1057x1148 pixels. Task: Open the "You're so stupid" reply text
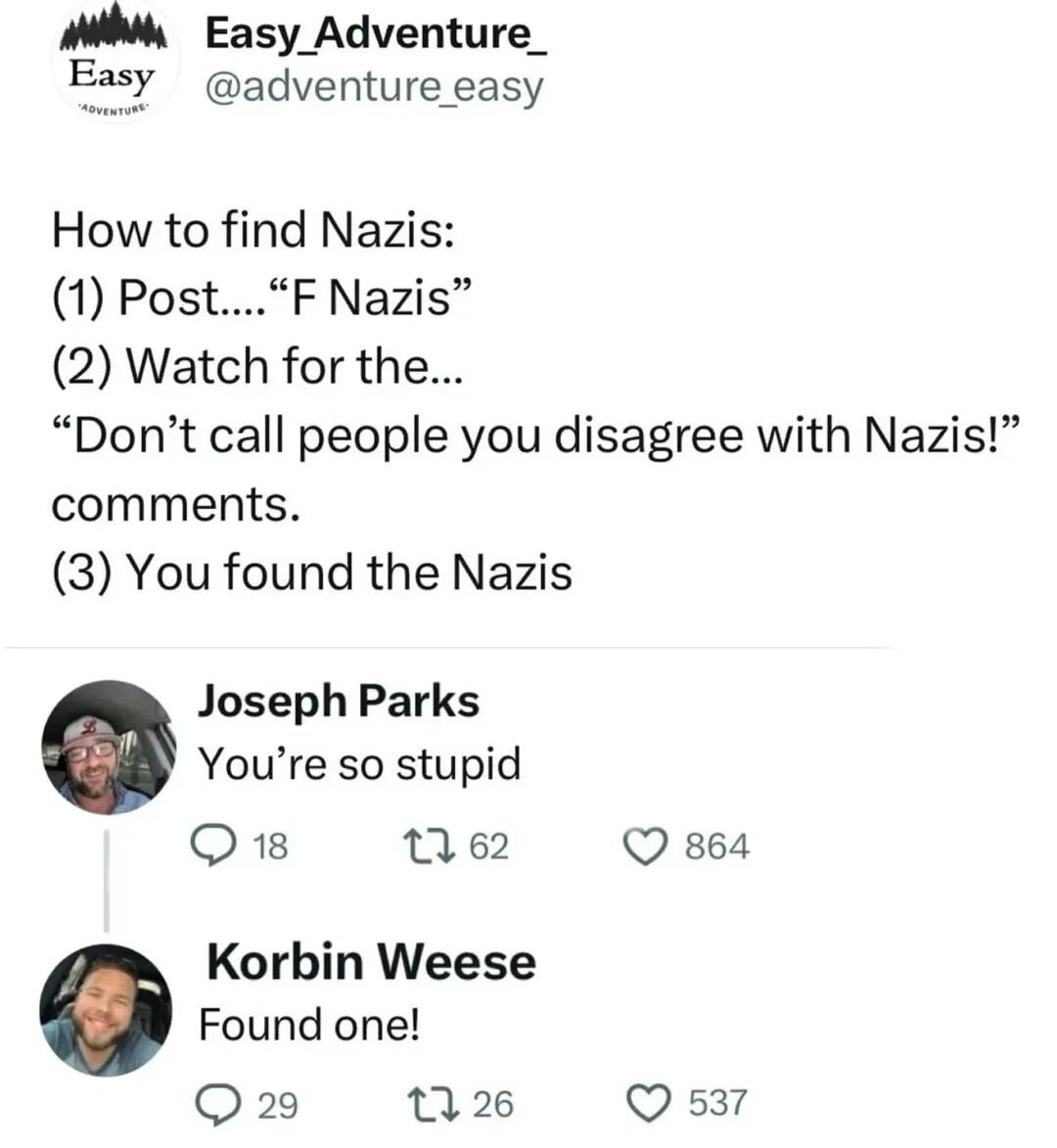[359, 763]
